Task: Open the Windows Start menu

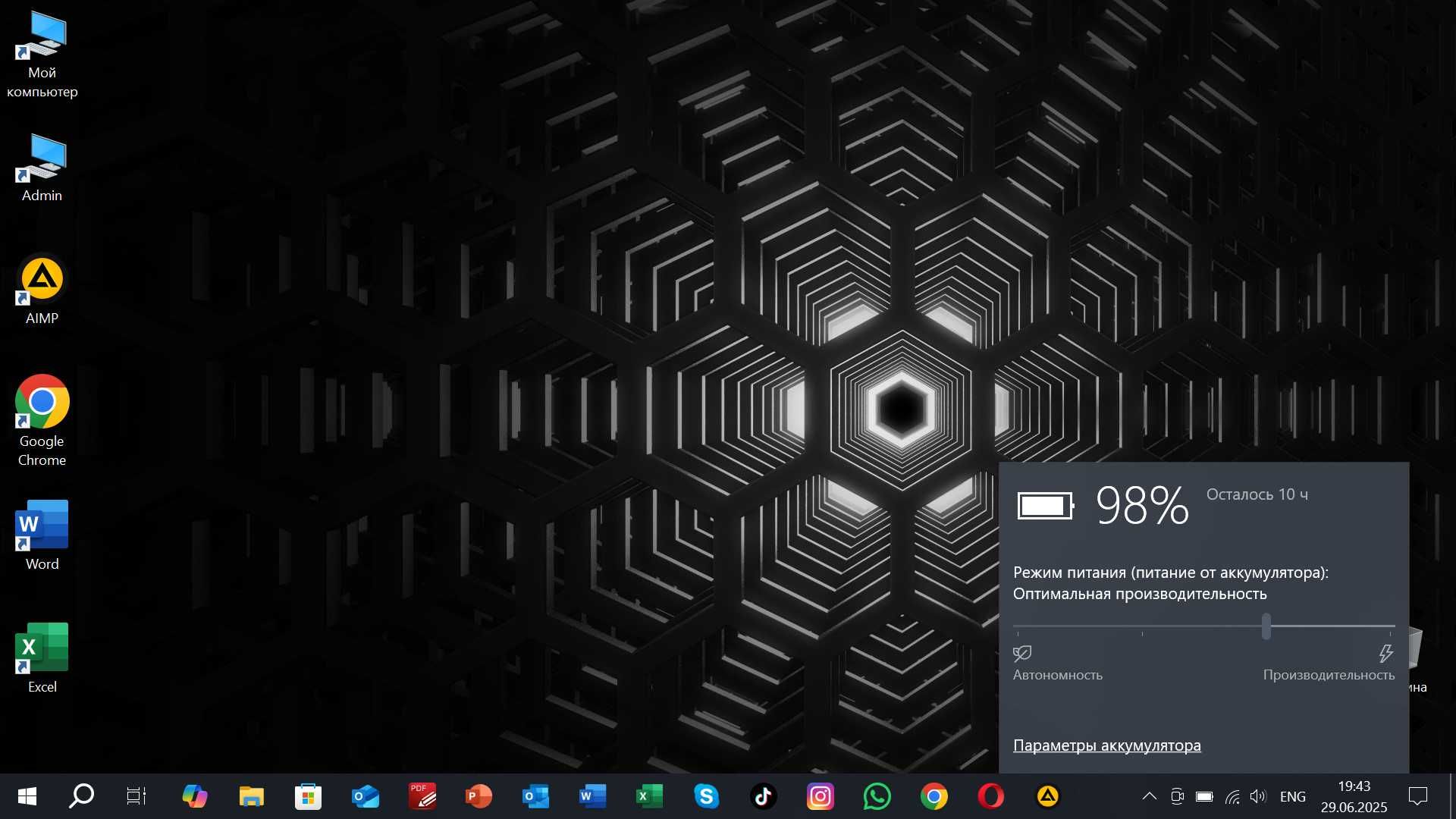Action: click(27, 796)
